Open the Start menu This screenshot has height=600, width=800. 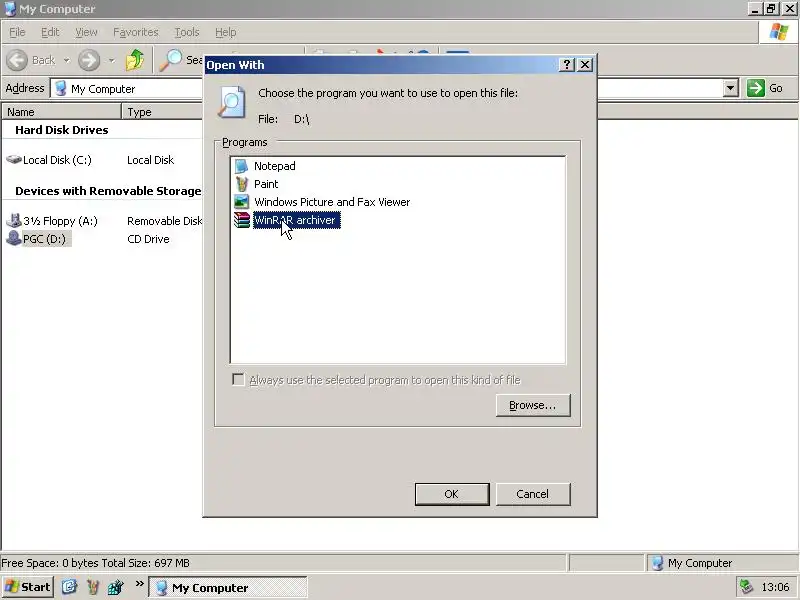pyautogui.click(x=28, y=587)
